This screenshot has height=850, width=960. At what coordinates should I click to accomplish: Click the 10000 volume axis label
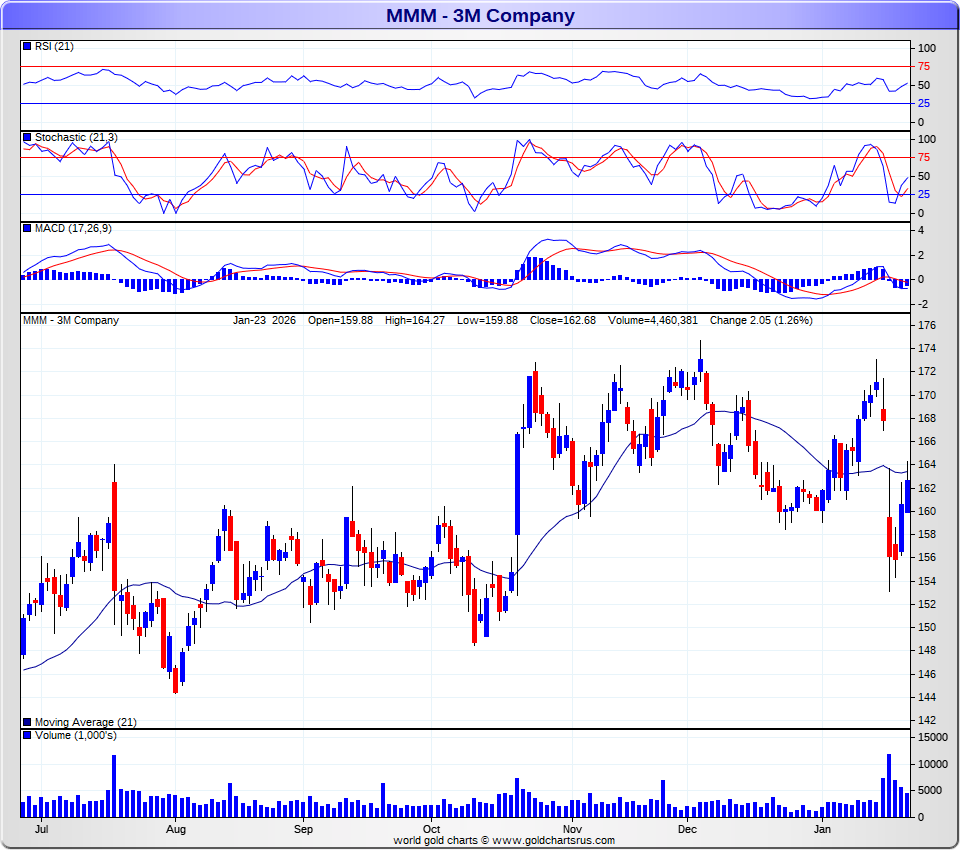click(x=932, y=764)
